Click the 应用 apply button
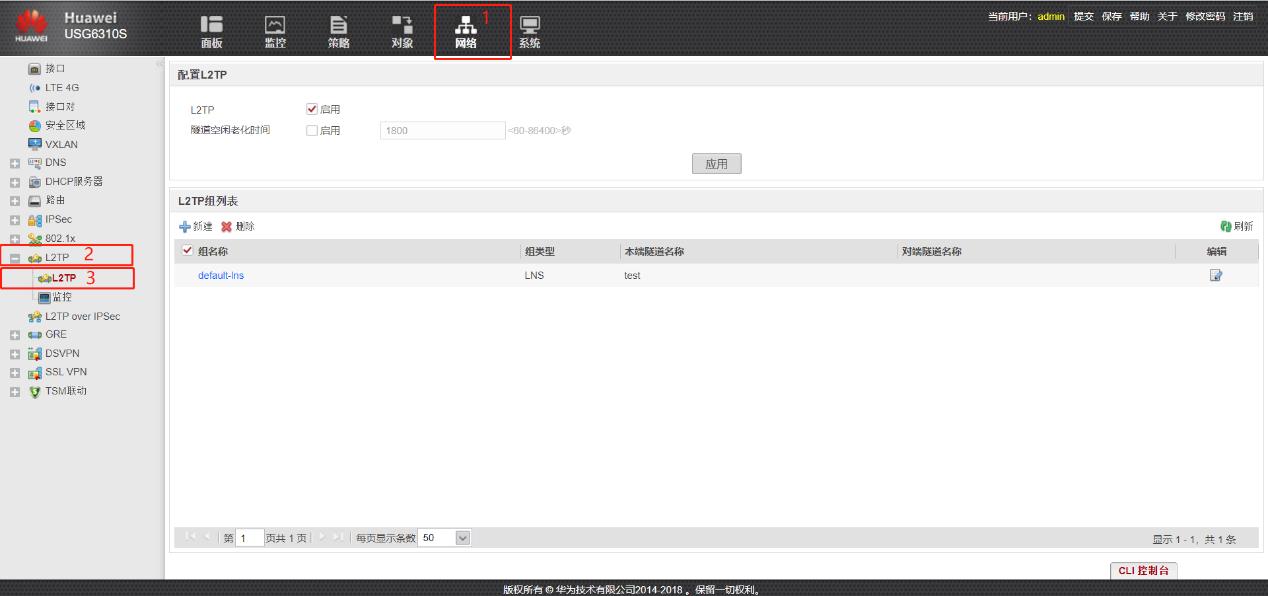The width and height of the screenshot is (1268, 596). 716,163
